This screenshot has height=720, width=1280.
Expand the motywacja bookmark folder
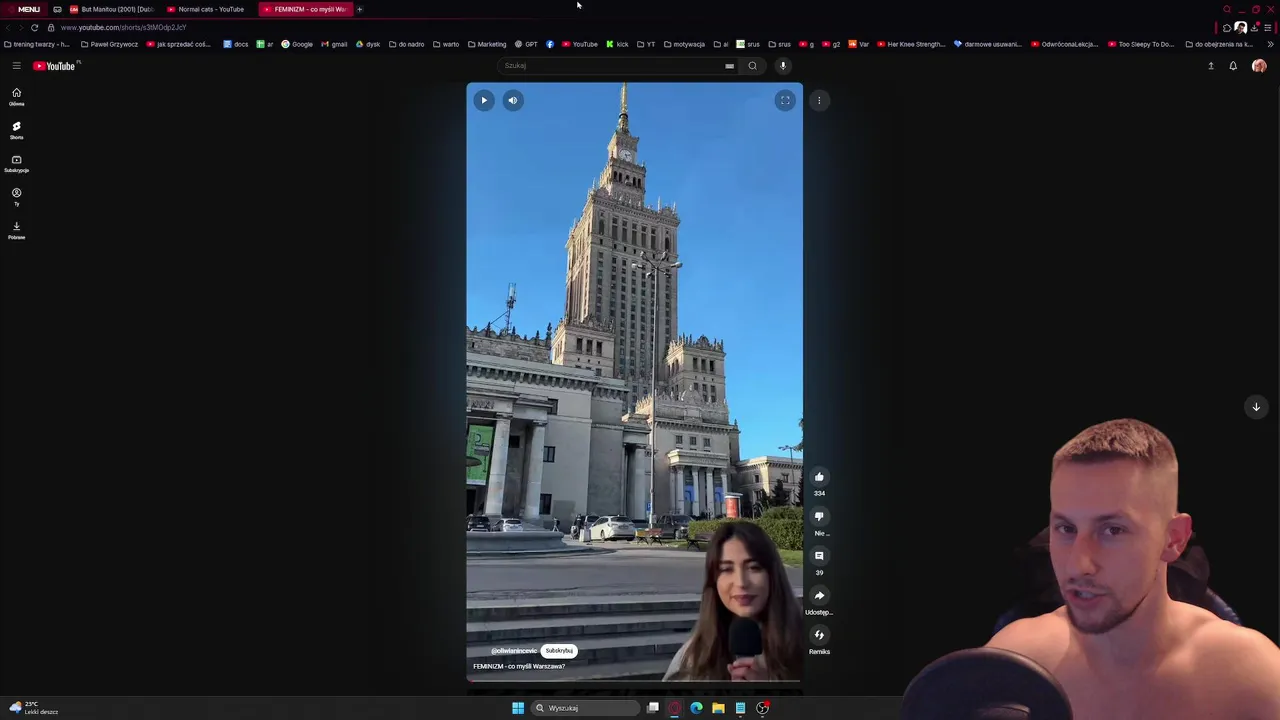click(684, 44)
